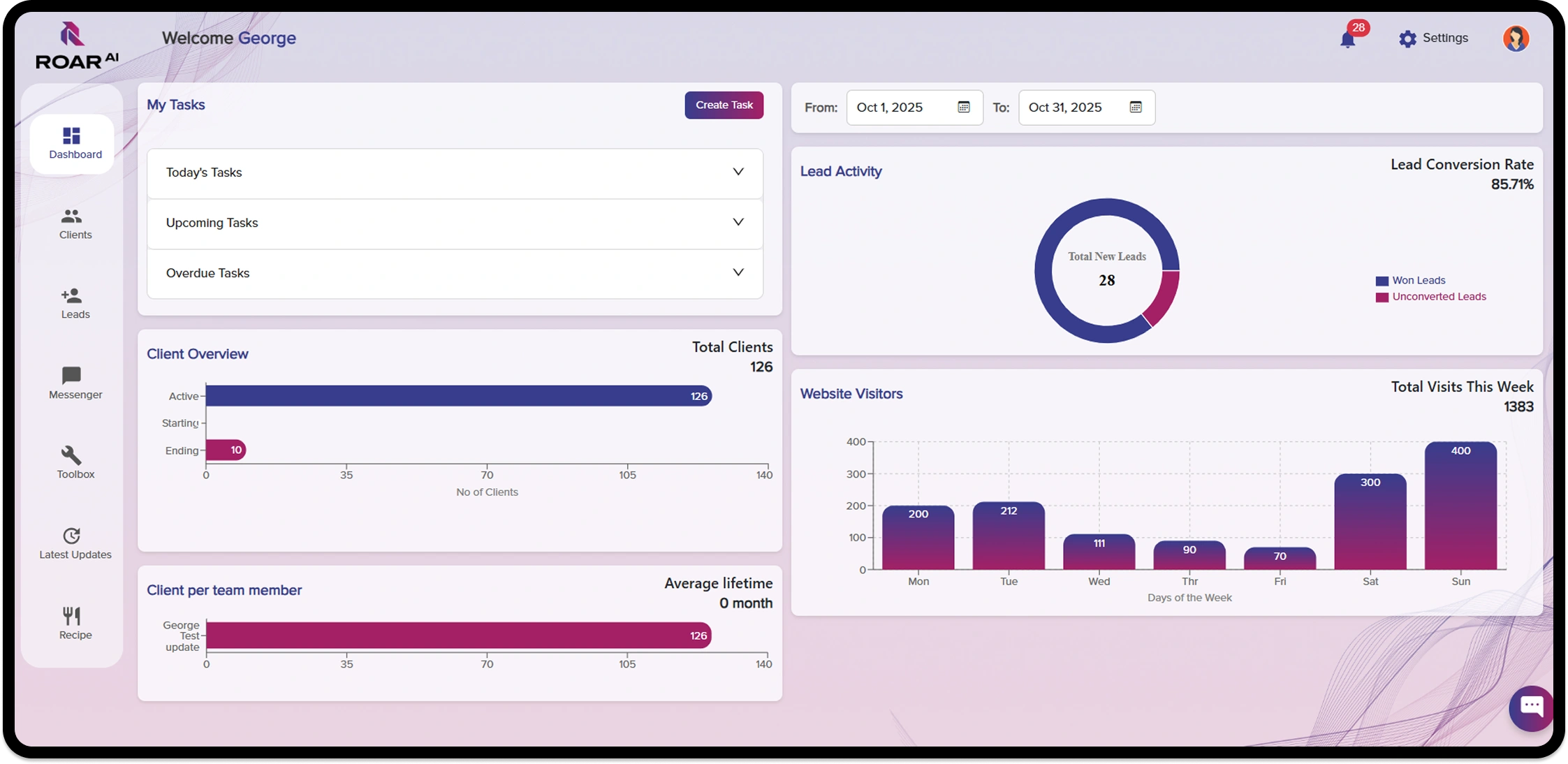Select the Clients icon in the sidebar
Viewport: 1568px width, 764px height.
click(74, 223)
